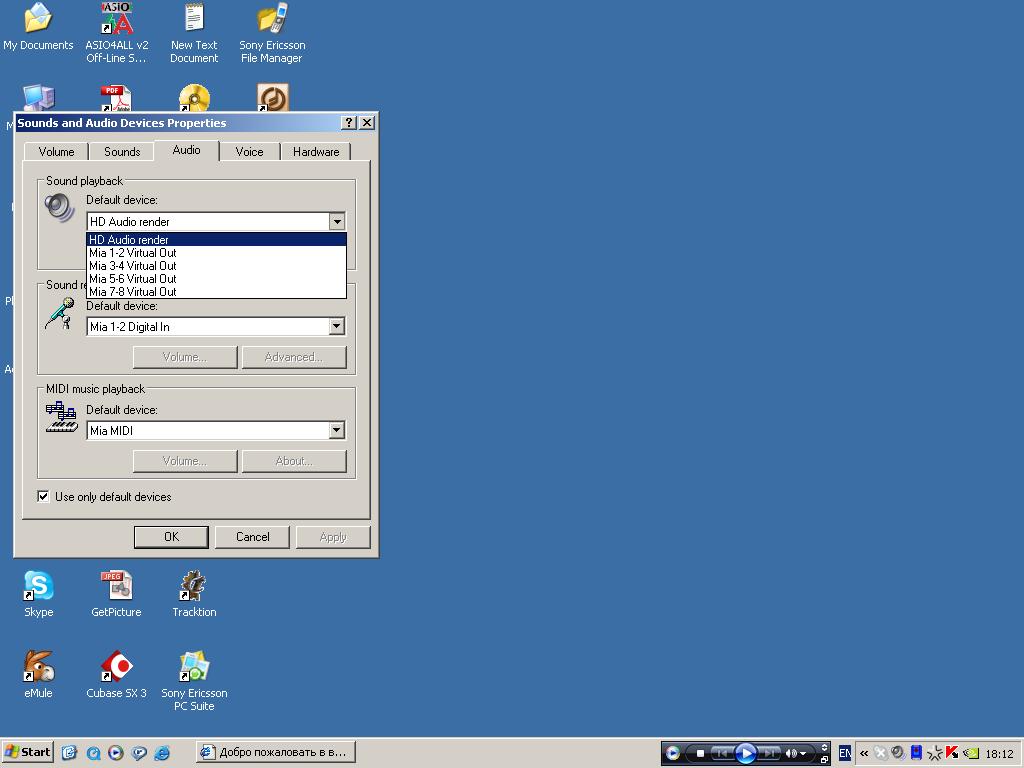The height and width of the screenshot is (768, 1024).
Task: Switch to the Добро пожаловать taskbar window
Action: [x=276, y=752]
